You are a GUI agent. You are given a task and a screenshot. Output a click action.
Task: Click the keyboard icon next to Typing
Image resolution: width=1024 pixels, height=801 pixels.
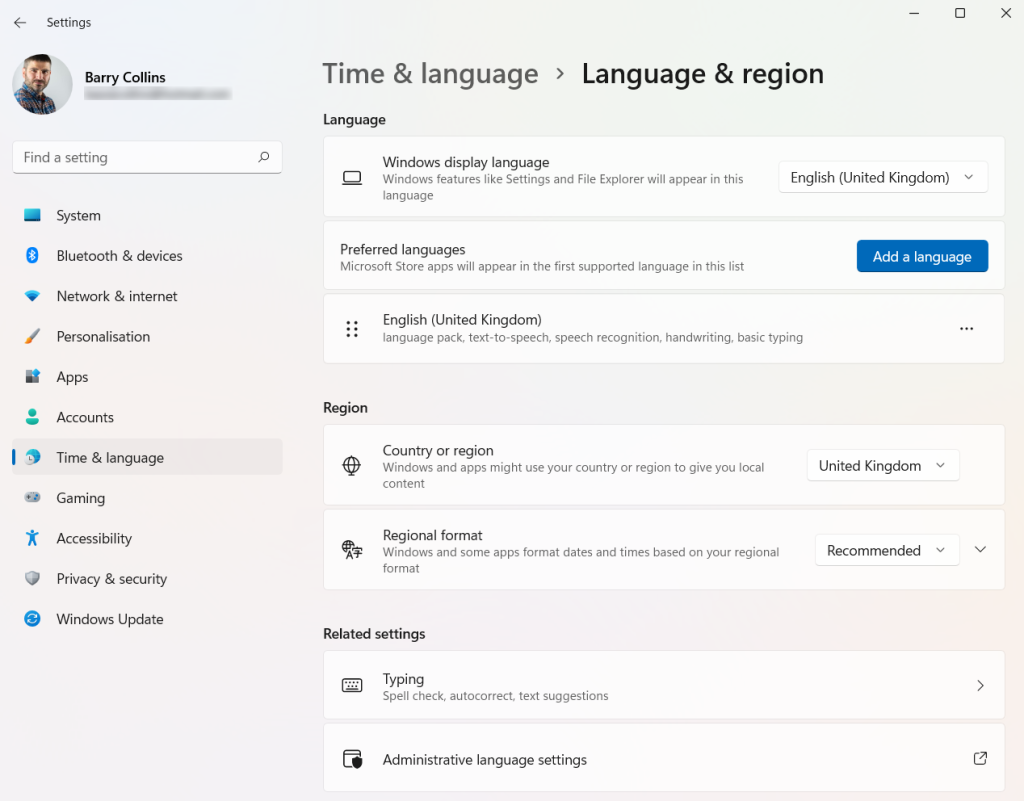click(352, 685)
